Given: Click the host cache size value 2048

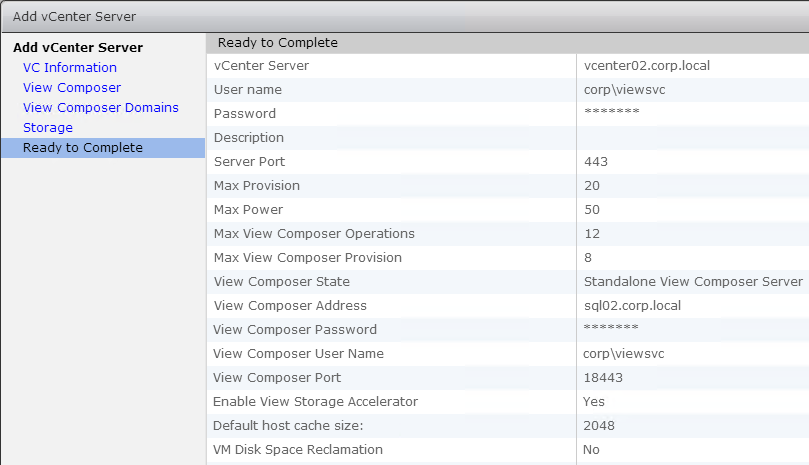Looking at the screenshot, I should click(598, 426).
